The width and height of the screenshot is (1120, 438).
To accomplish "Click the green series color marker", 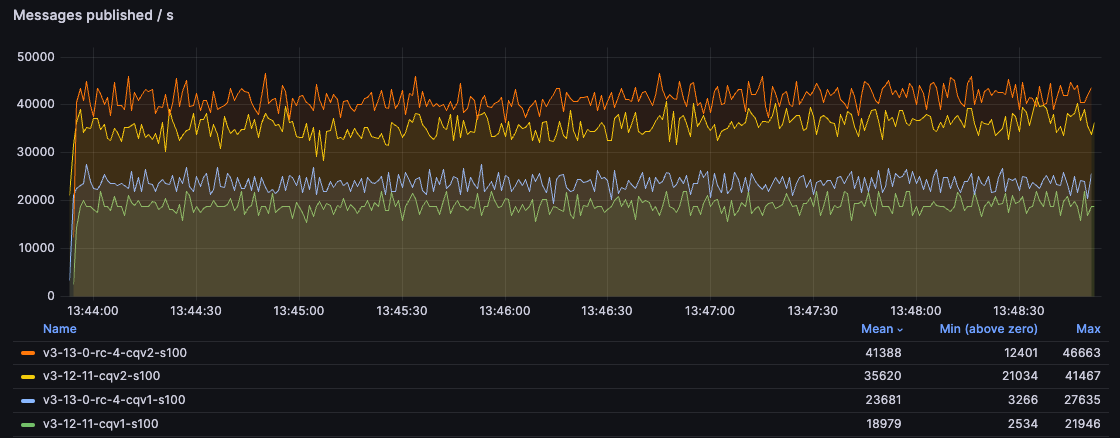I will click(x=28, y=425).
